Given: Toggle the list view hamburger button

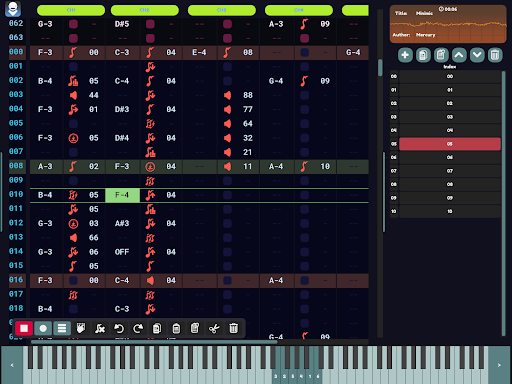Looking at the screenshot, I should coord(62,328).
